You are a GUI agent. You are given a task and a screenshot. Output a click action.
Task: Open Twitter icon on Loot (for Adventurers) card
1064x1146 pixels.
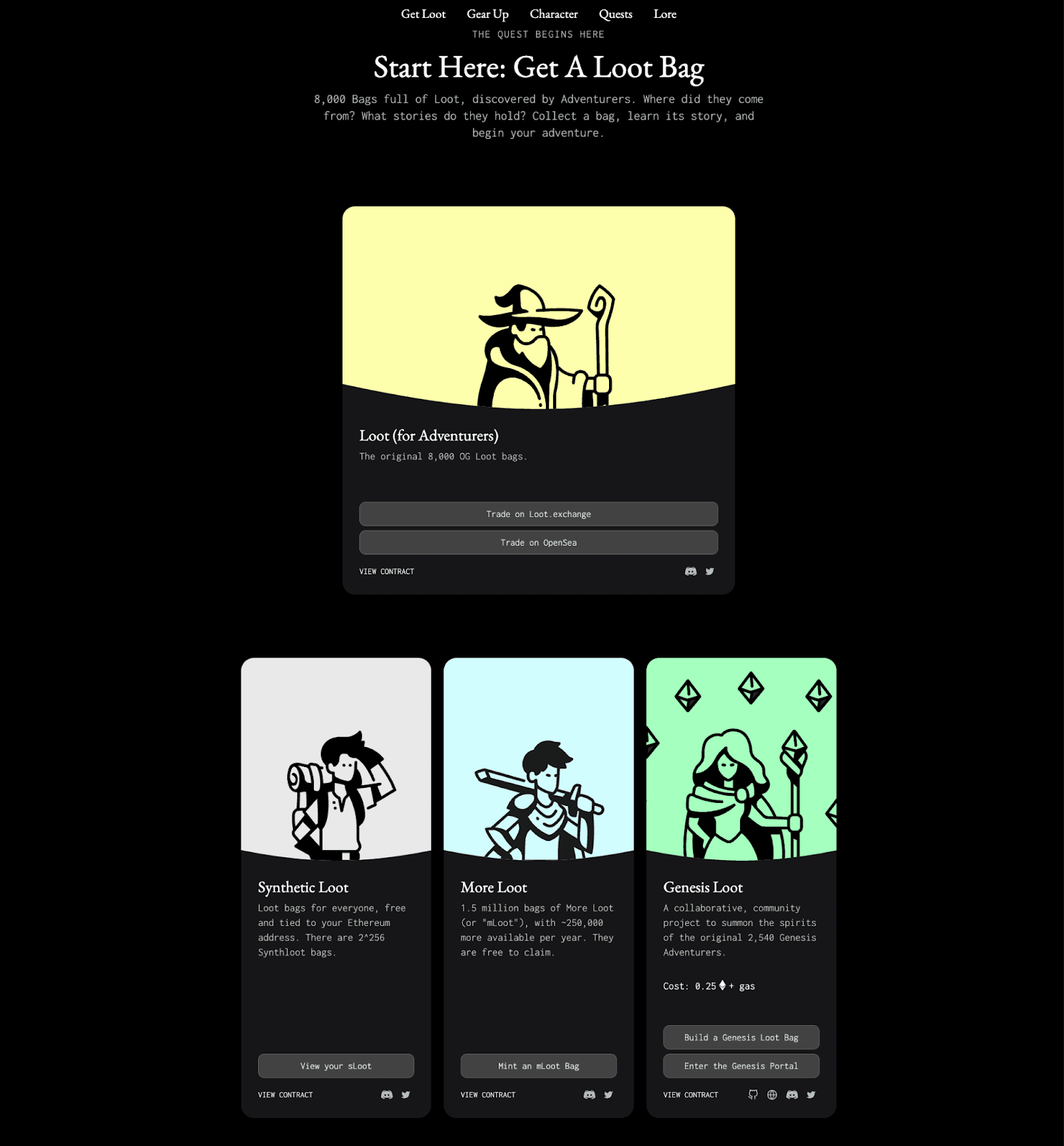click(x=710, y=572)
